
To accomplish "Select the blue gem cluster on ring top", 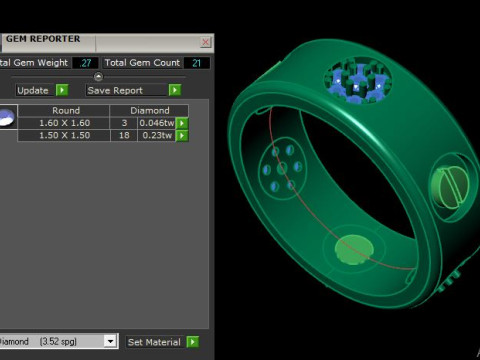I will click(357, 81).
